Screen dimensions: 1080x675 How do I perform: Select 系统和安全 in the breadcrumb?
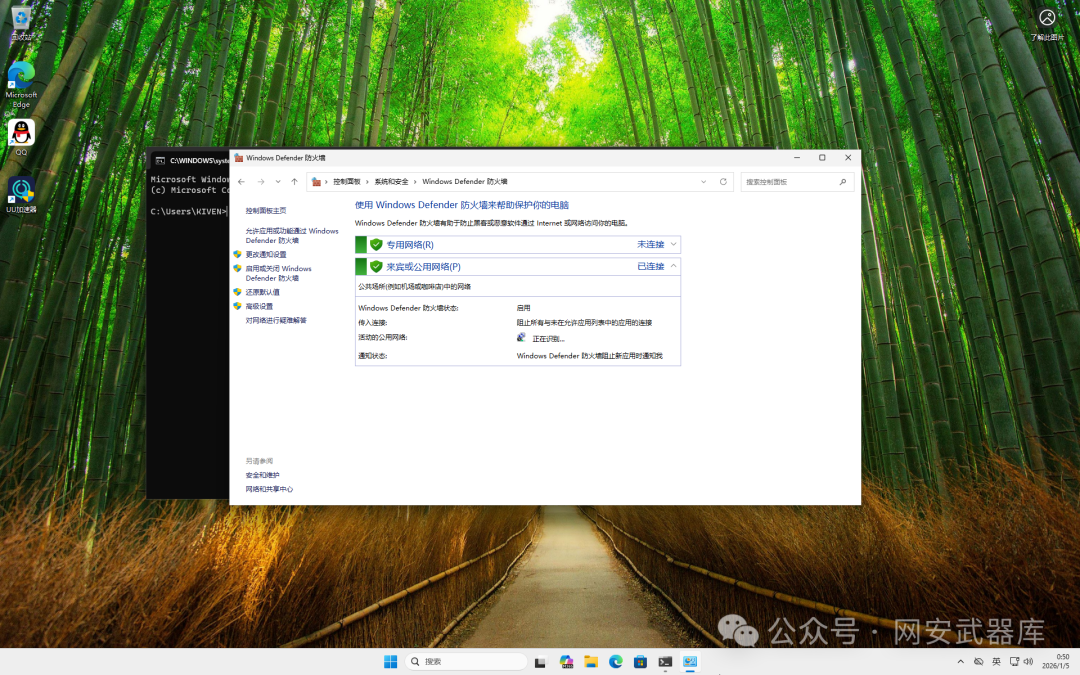[x=391, y=182]
